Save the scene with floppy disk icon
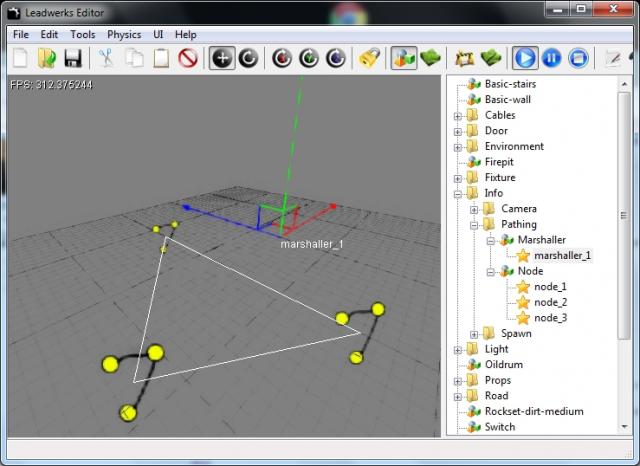 [x=72, y=58]
